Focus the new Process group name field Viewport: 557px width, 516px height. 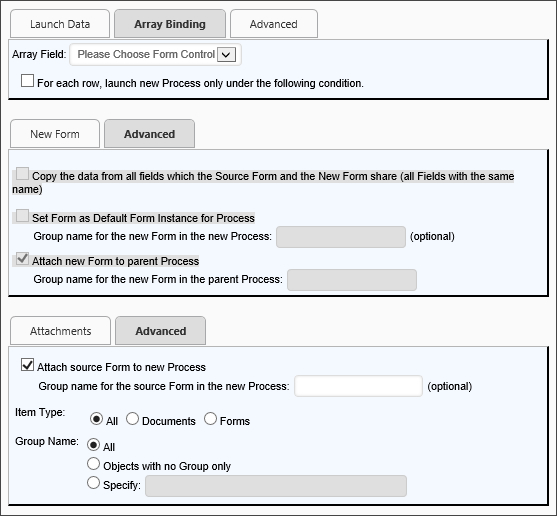coord(341,237)
